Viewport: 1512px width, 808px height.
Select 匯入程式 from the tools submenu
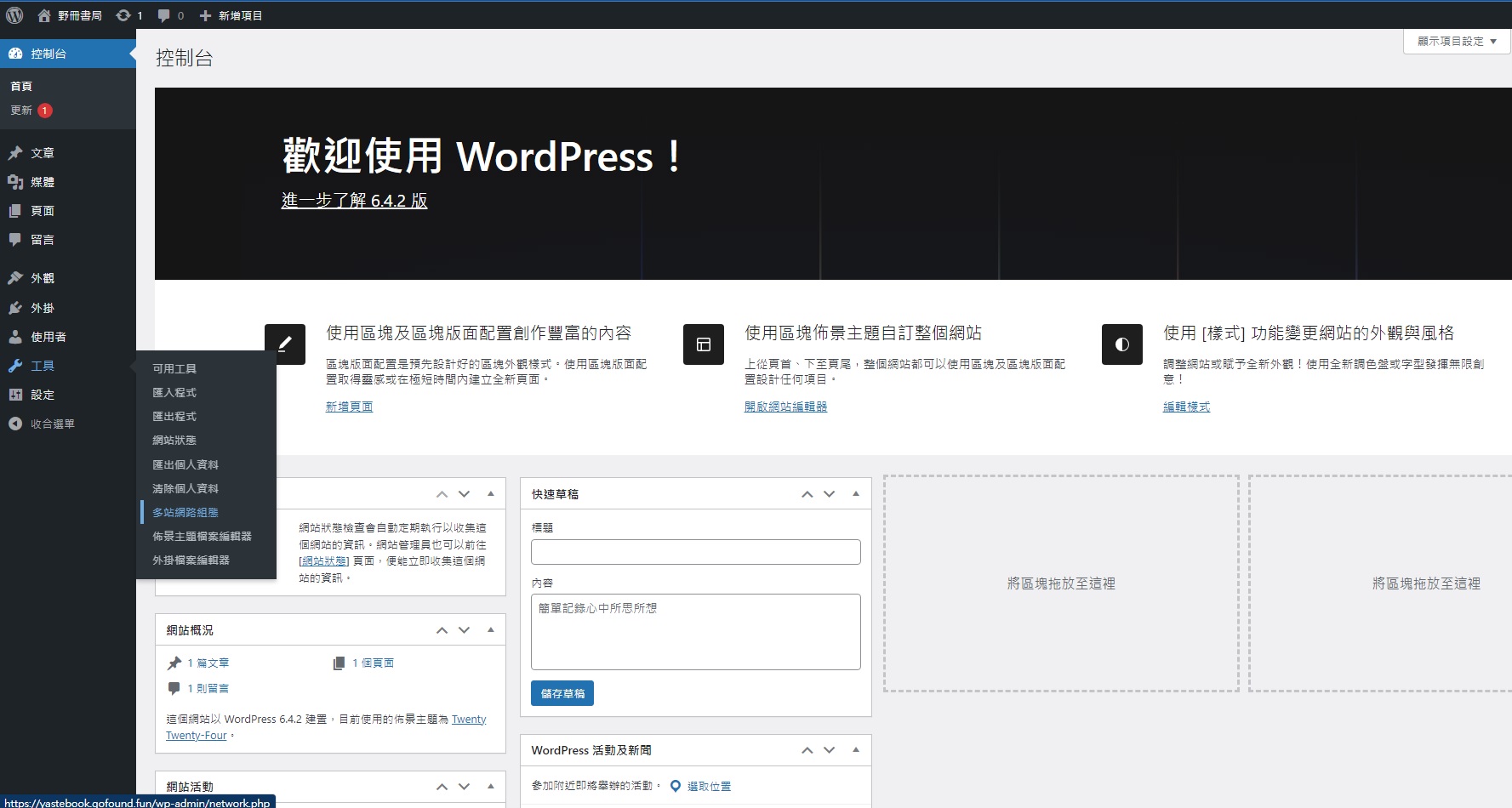pos(174,392)
